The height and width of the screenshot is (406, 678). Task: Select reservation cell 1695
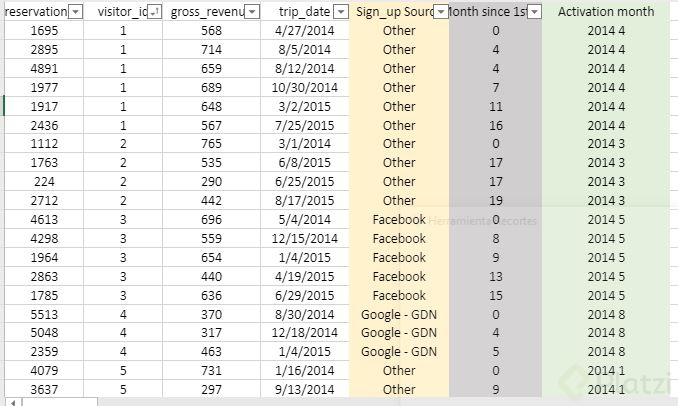tap(44, 31)
